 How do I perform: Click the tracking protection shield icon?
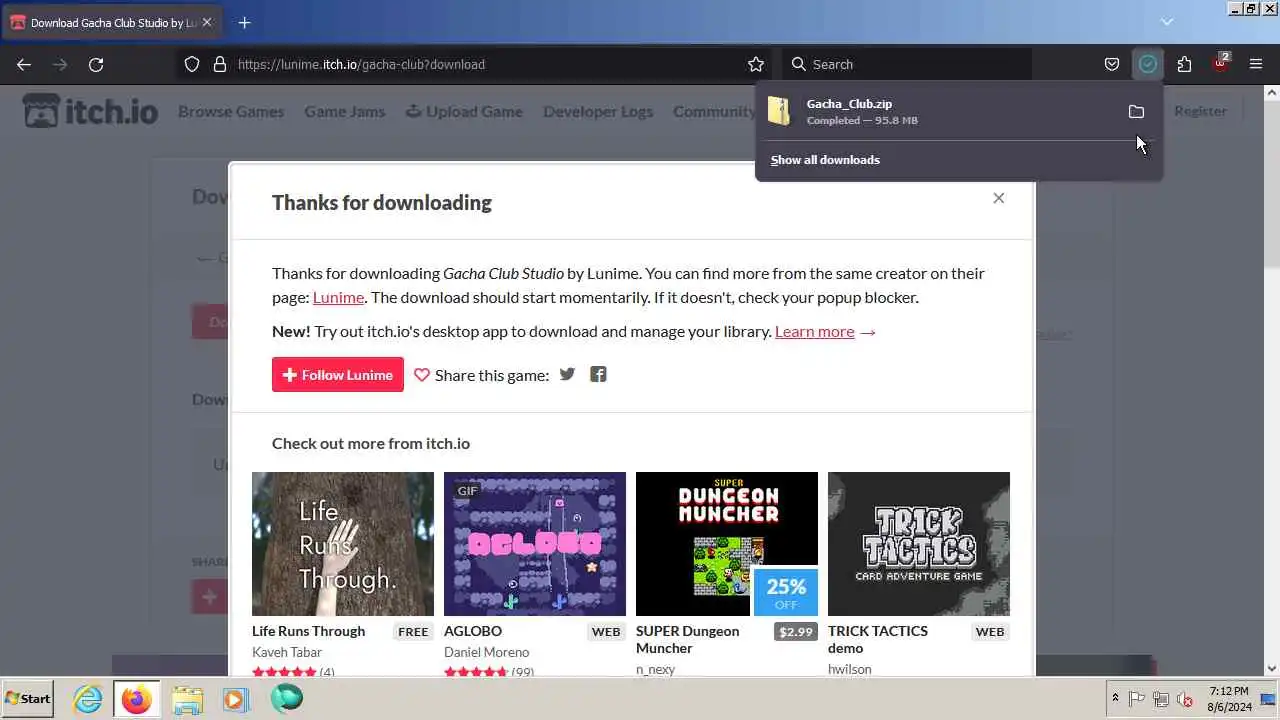[x=192, y=64]
